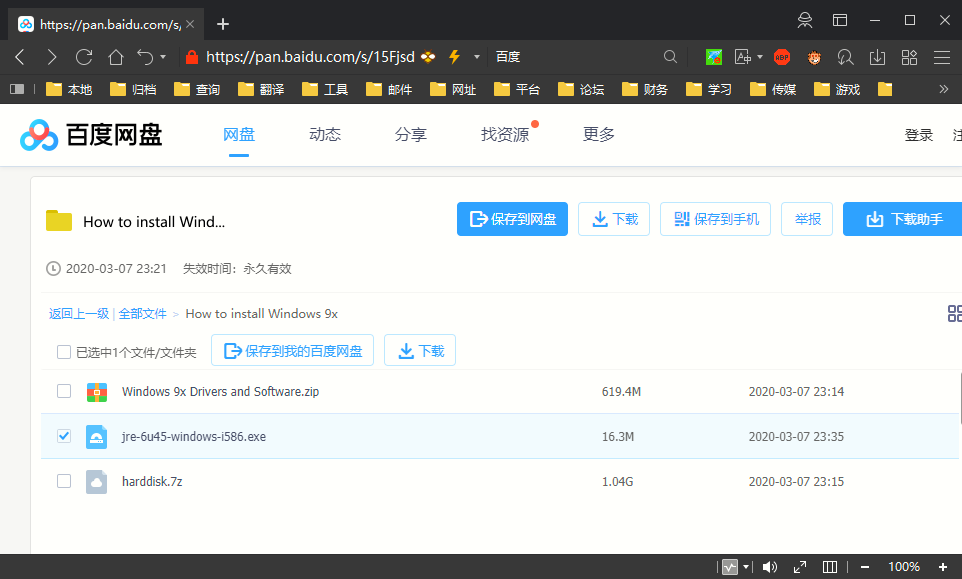This screenshot has width=962, height=579.
Task: Expand the address bar dropdown arrow
Action: pos(477,57)
